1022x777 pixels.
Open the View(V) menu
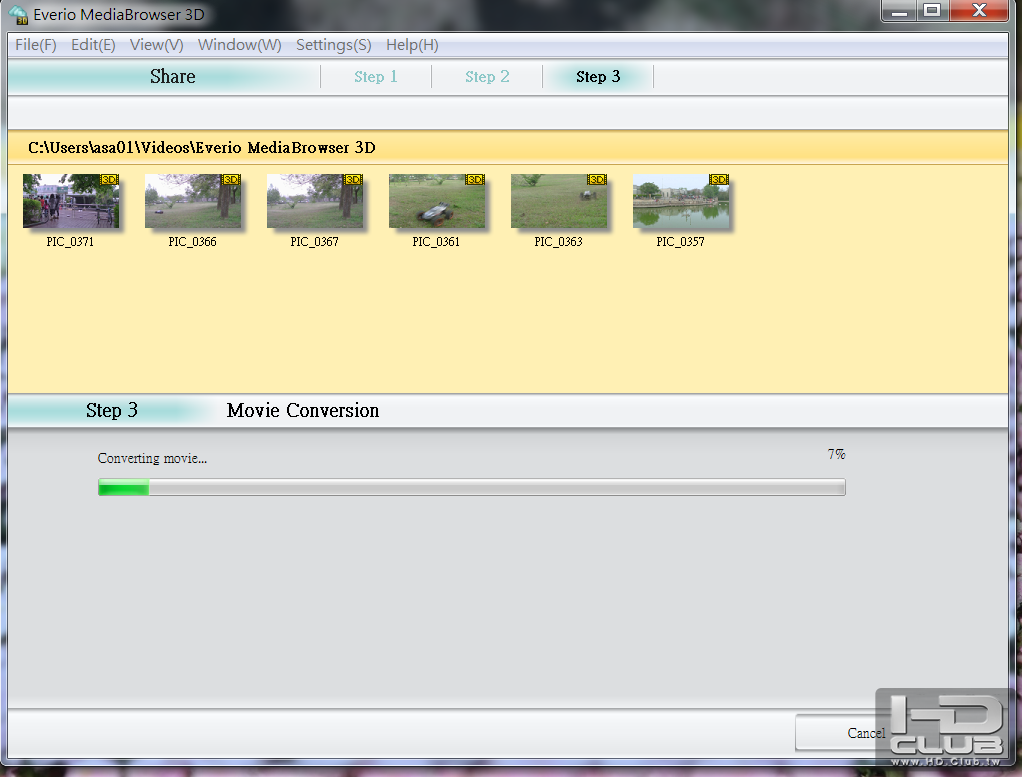156,45
